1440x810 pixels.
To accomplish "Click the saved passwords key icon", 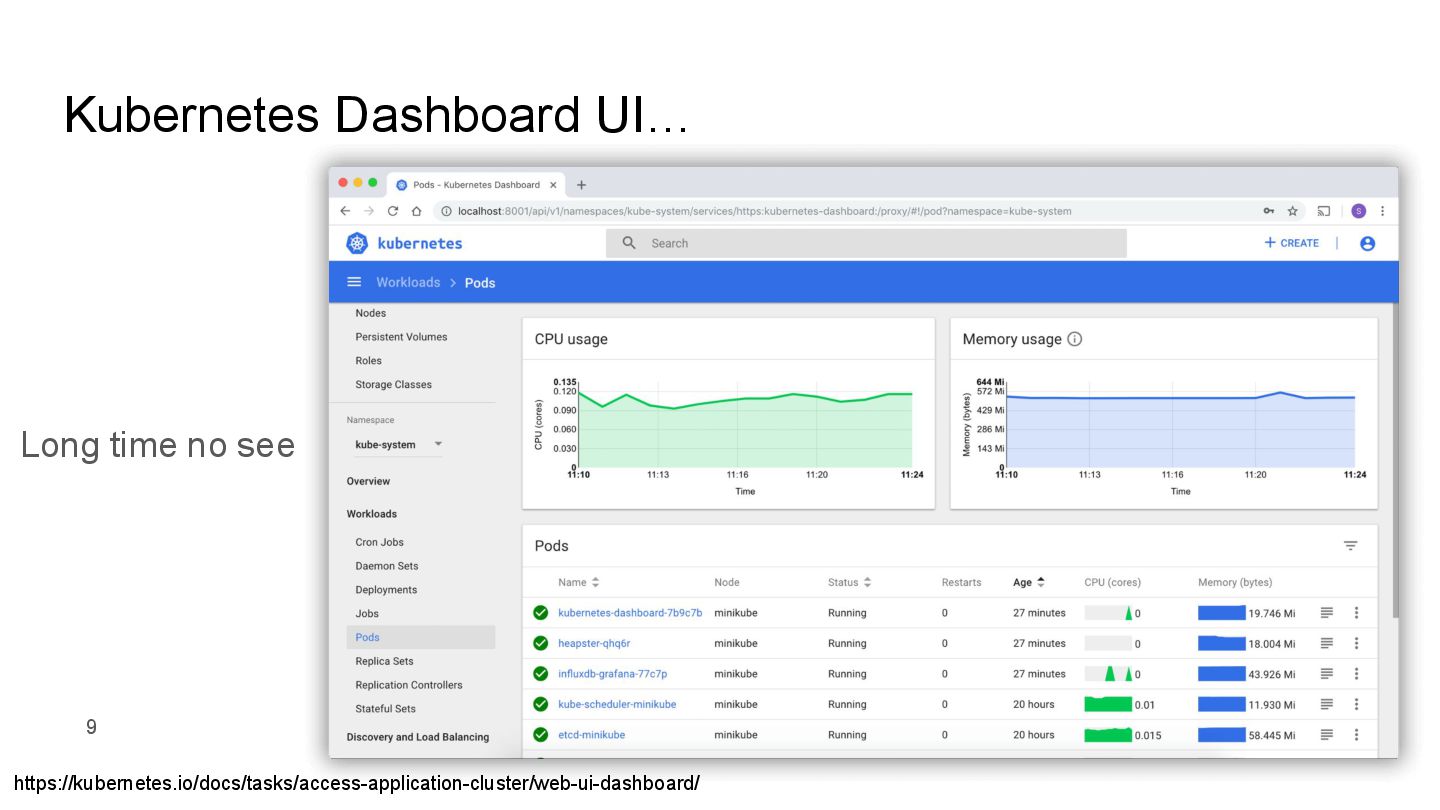I will tap(1268, 211).
